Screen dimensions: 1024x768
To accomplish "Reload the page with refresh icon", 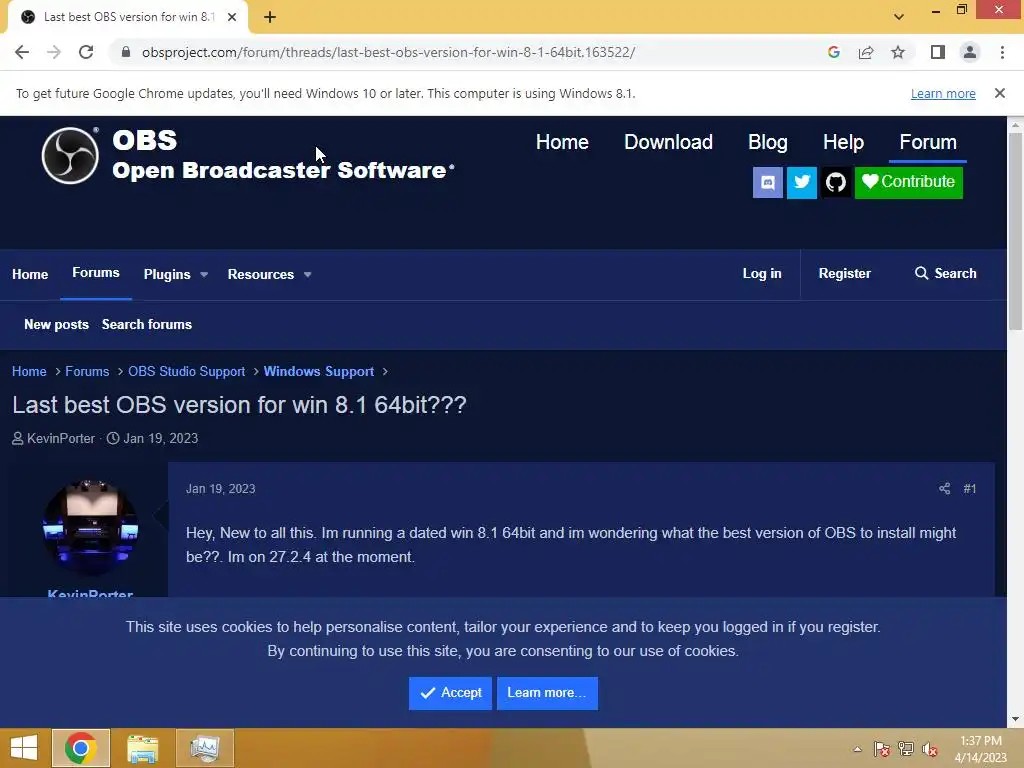I will pyautogui.click(x=86, y=52).
